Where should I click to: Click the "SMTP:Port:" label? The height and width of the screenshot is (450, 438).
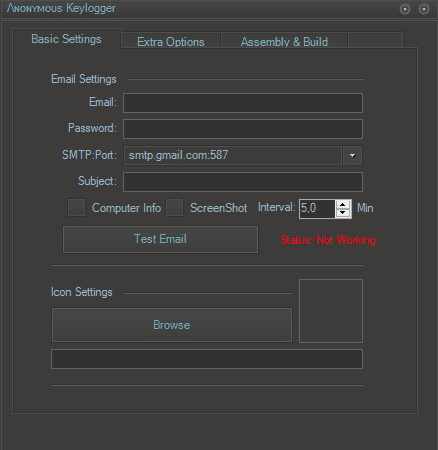pos(89,155)
